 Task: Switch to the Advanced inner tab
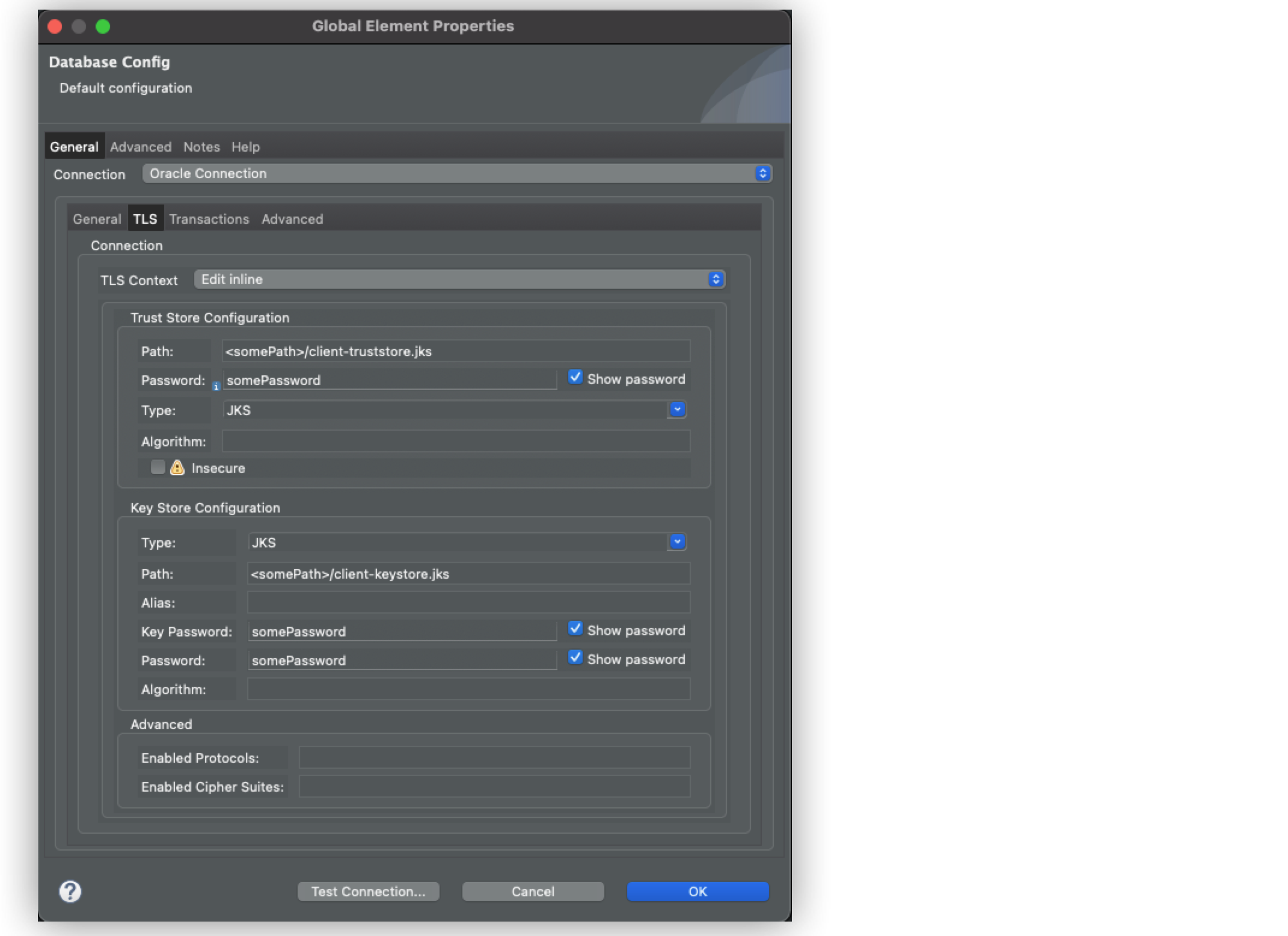[x=290, y=218]
